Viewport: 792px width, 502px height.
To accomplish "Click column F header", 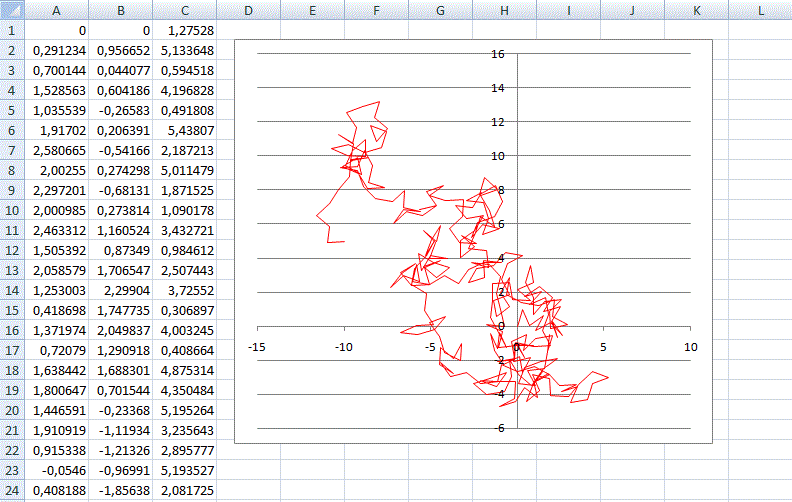I will pos(376,11).
